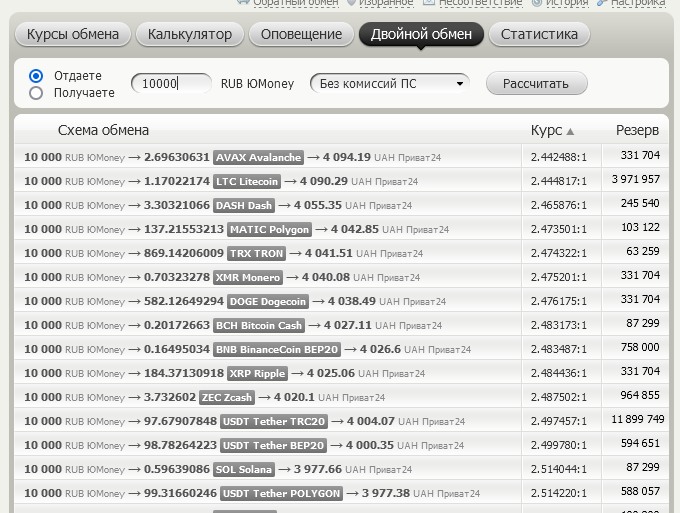Click the USDT Tether TRC20 tag

click(274, 421)
